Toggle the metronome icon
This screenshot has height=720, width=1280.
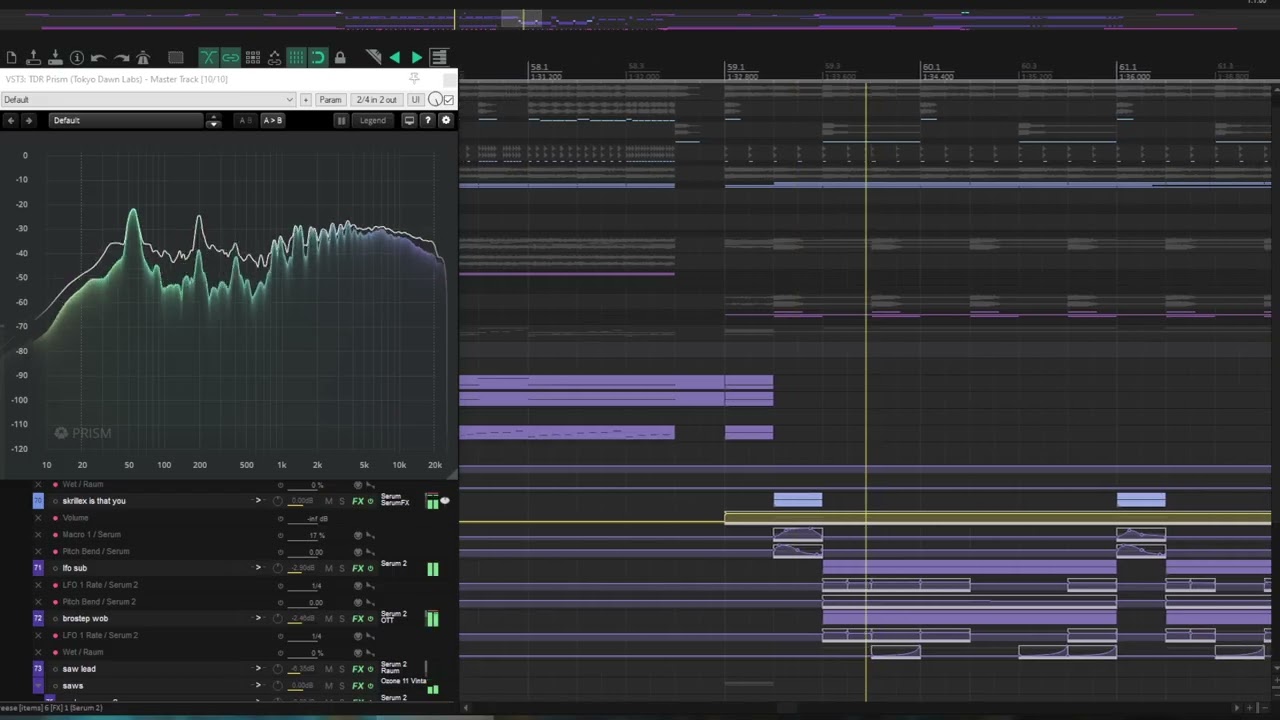143,58
